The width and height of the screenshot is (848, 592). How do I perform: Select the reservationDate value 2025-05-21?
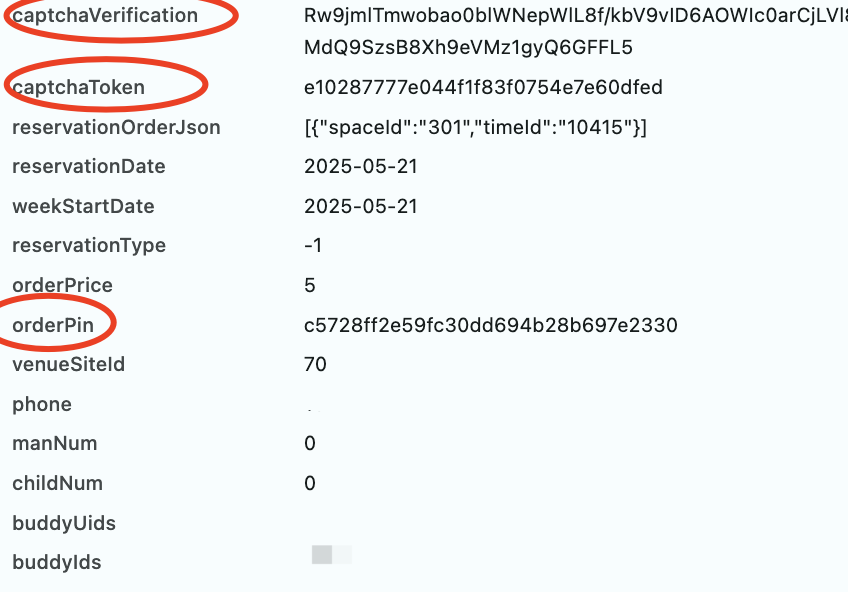point(361,167)
